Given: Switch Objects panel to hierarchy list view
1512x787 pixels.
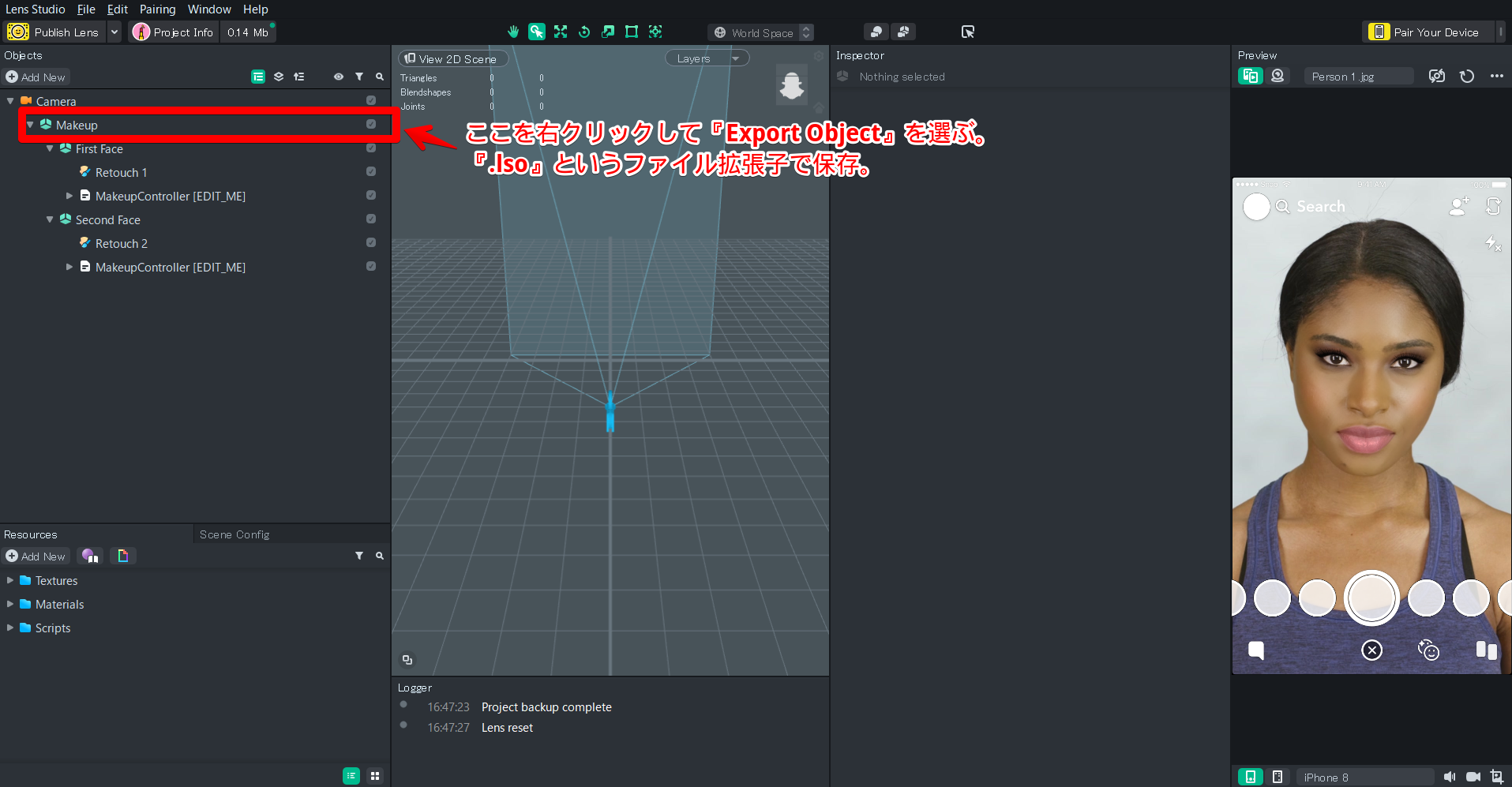Looking at the screenshot, I should point(258,77).
